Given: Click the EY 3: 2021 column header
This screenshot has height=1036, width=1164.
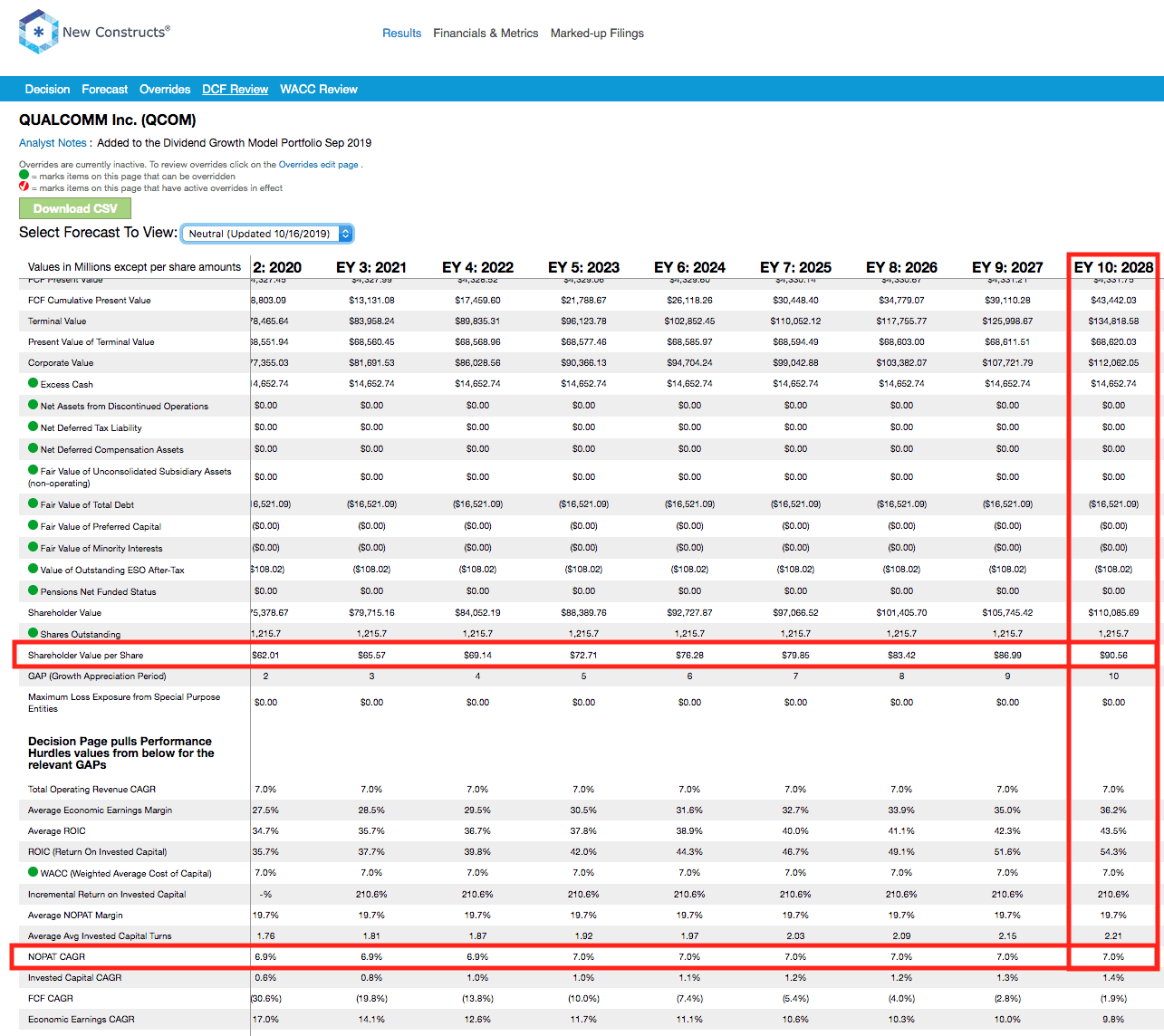Looking at the screenshot, I should (x=371, y=267).
